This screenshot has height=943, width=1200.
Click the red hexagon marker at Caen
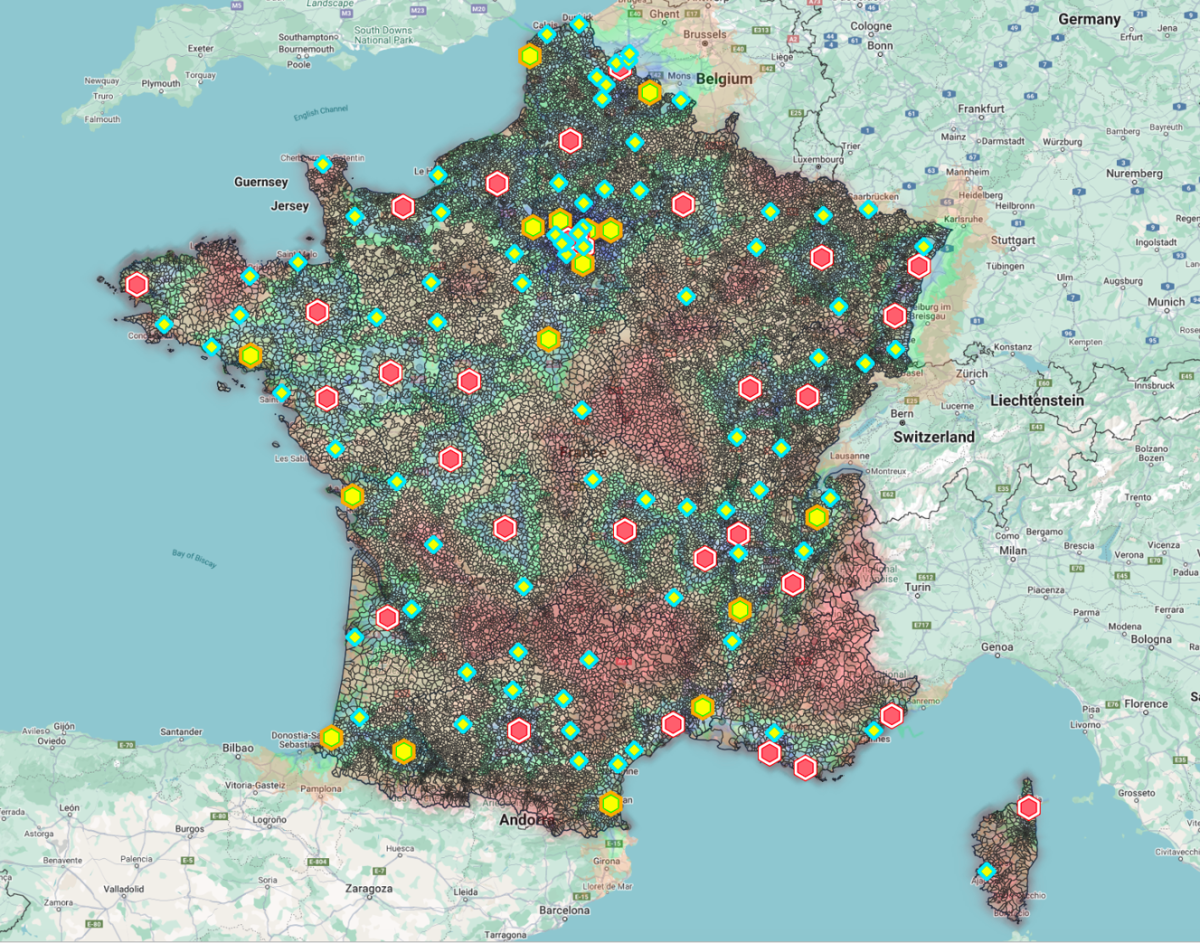403,207
